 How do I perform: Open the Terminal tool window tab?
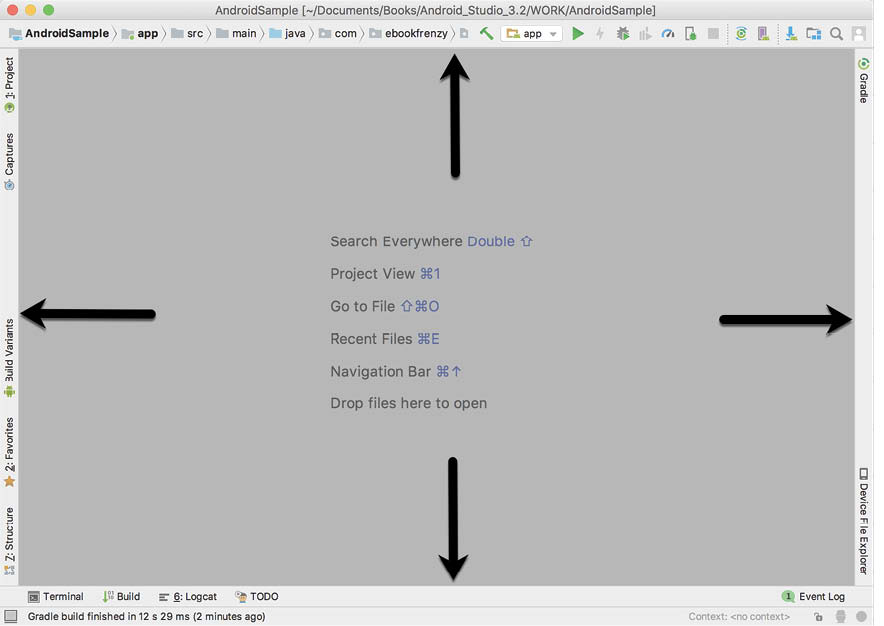pos(56,596)
